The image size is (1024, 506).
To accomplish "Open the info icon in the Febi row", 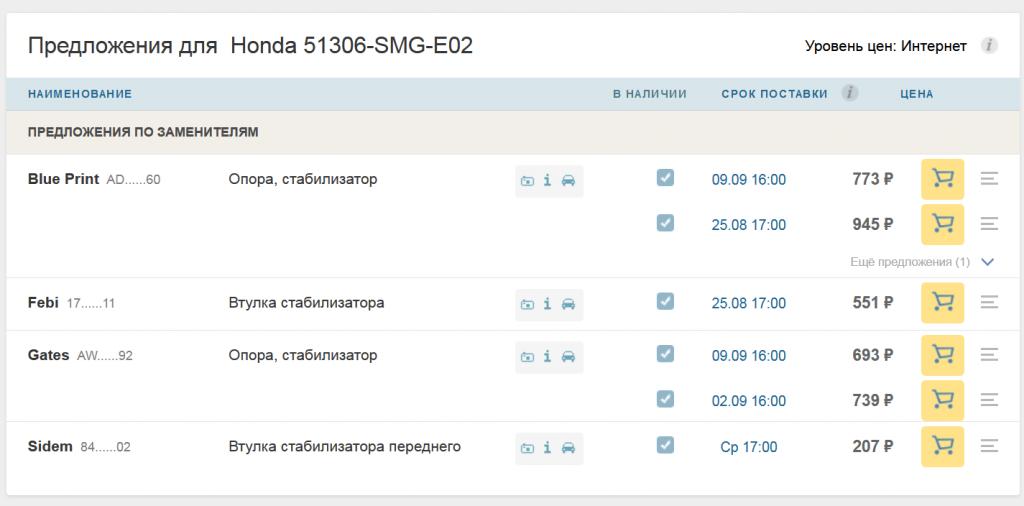I will pos(547,304).
